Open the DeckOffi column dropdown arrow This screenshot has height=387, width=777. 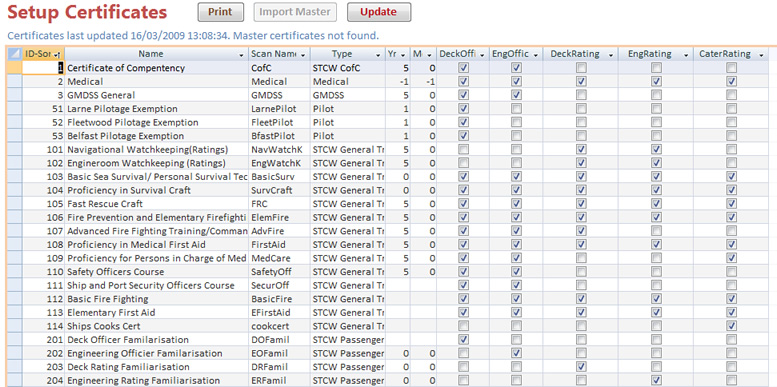coord(482,55)
